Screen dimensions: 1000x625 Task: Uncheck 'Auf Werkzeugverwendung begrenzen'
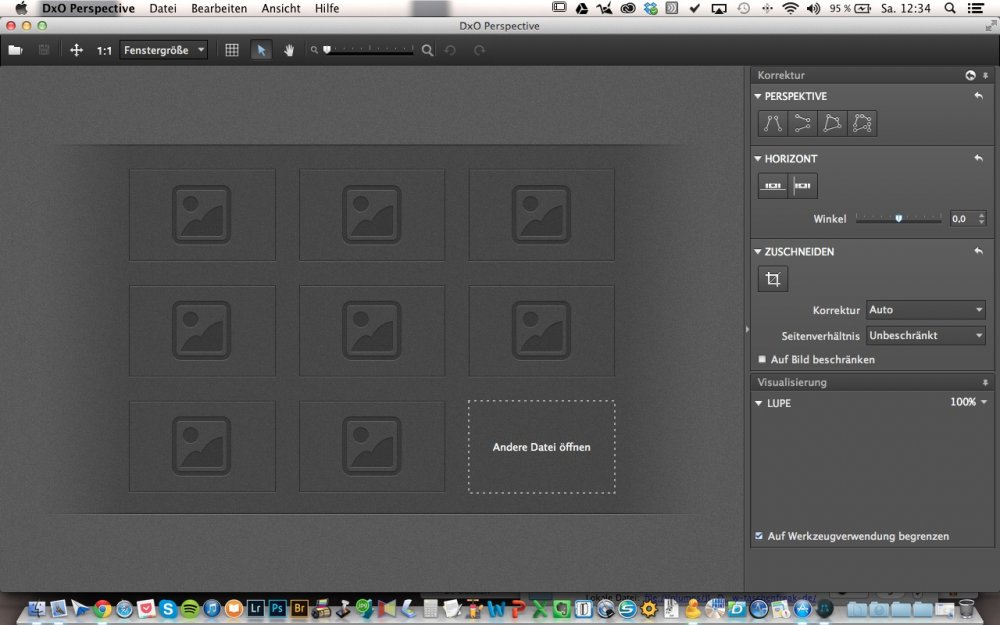point(760,536)
